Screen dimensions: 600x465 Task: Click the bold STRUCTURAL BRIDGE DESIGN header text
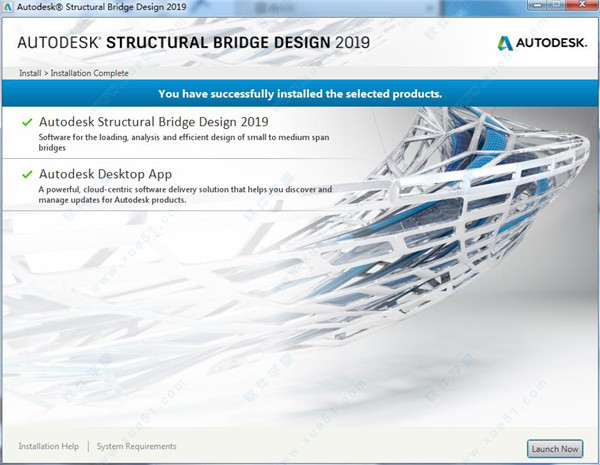click(x=217, y=42)
